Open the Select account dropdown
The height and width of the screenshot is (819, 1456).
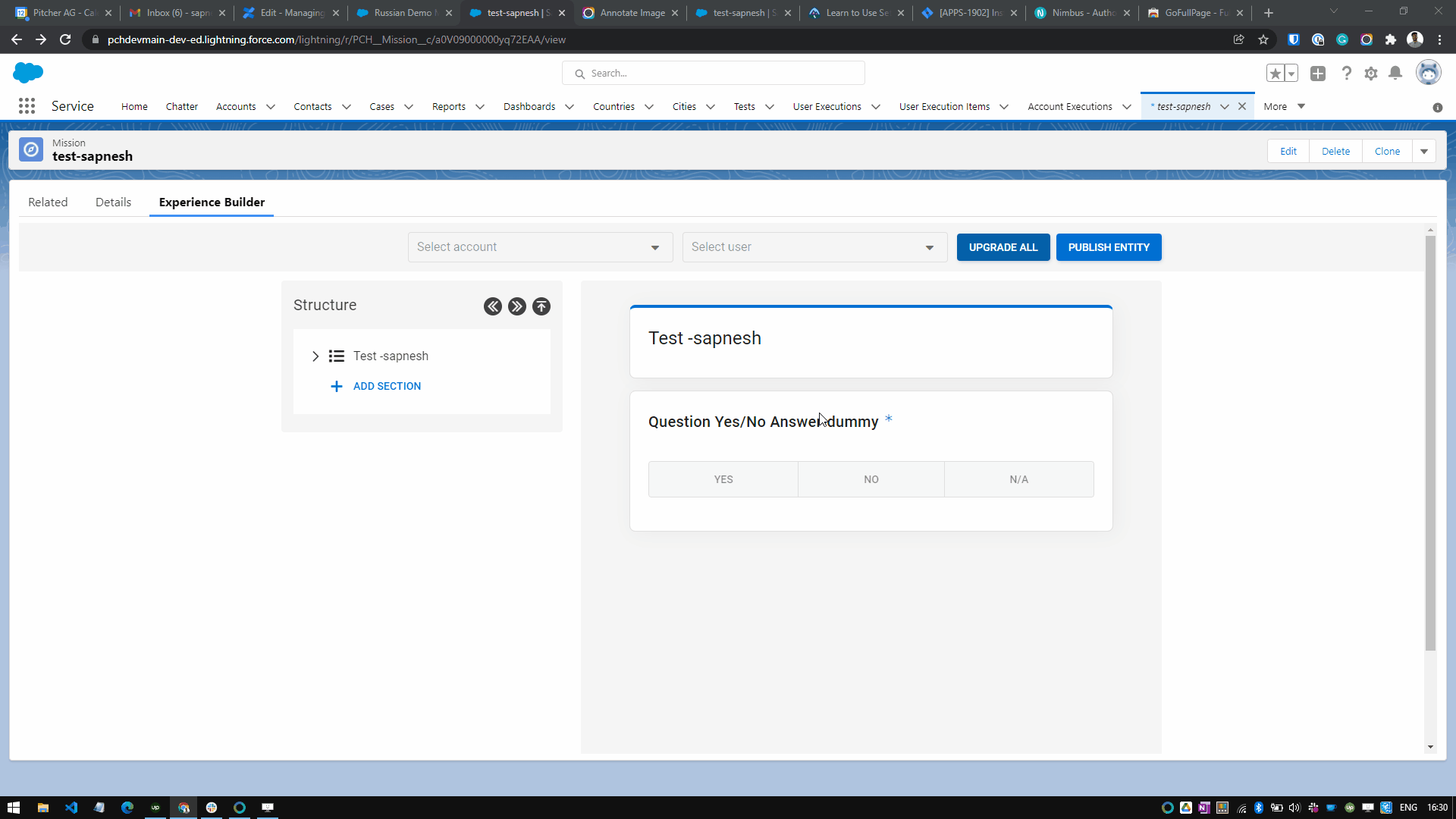pyautogui.click(x=540, y=247)
